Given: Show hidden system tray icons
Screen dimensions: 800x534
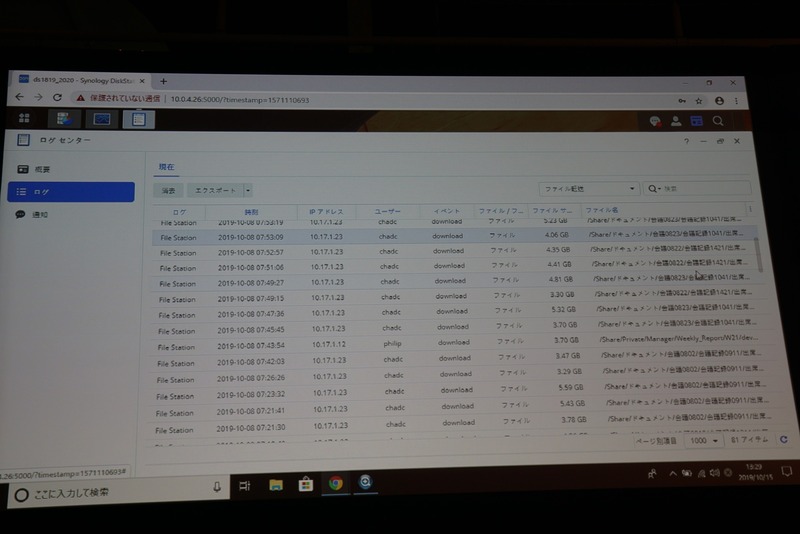Looking at the screenshot, I should (x=673, y=474).
